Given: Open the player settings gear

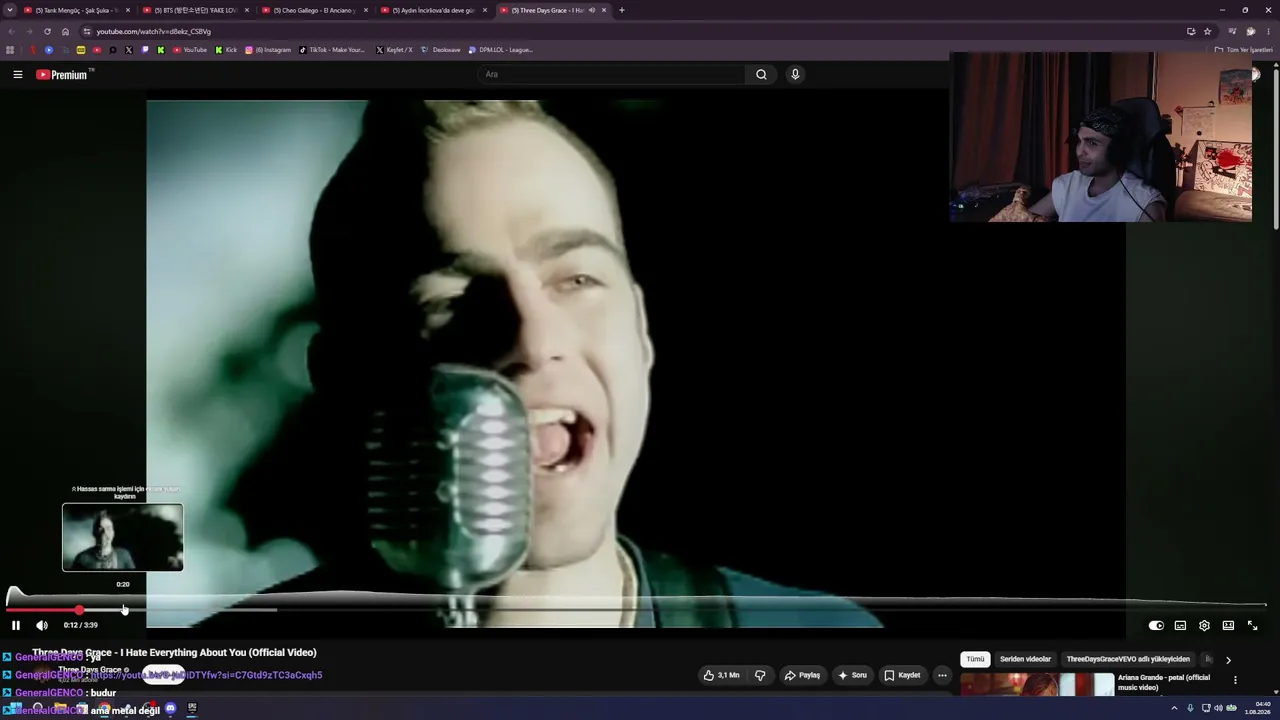Looking at the screenshot, I should point(1204,625).
